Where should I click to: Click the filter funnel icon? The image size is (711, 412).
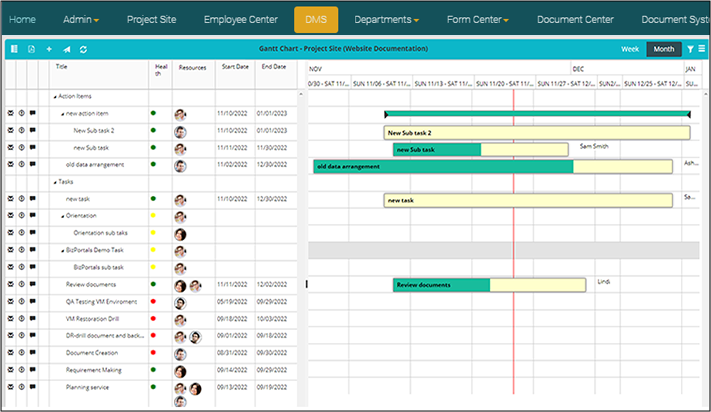(690, 49)
